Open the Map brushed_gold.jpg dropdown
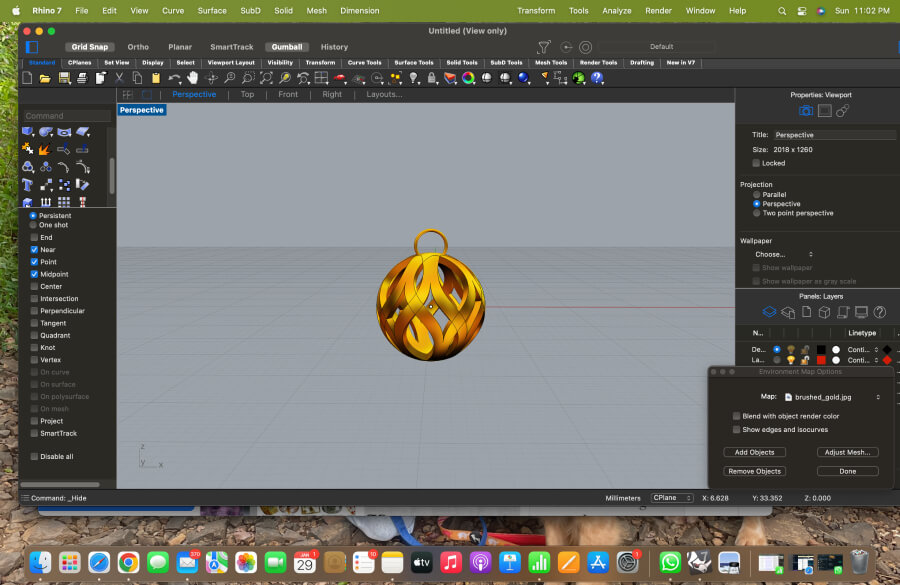 click(x=832, y=397)
